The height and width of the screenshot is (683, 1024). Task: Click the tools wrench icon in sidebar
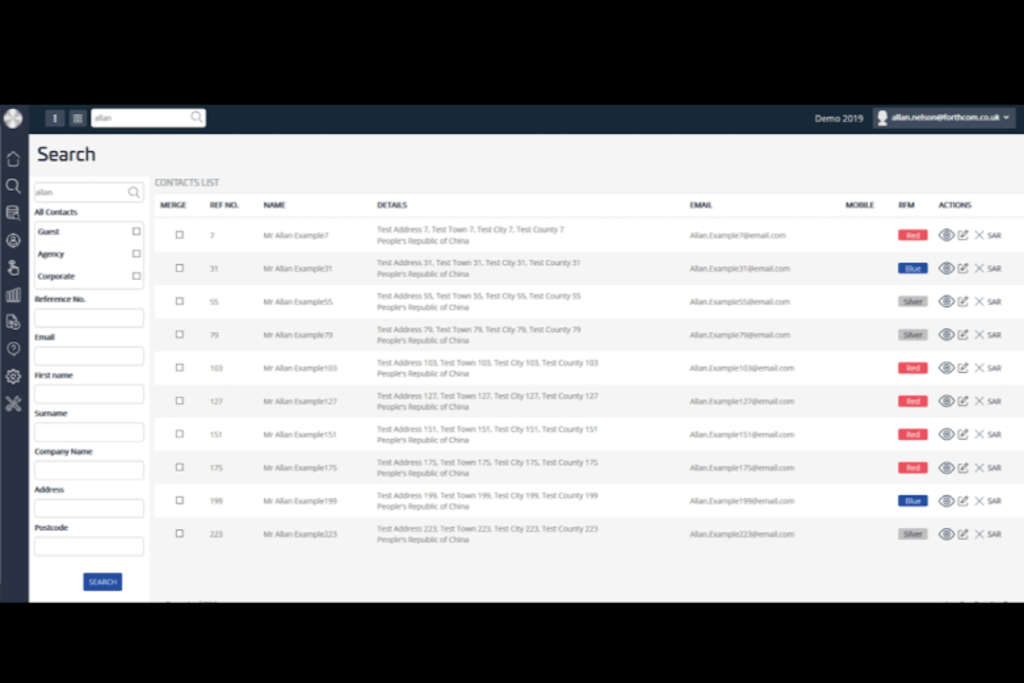[x=13, y=404]
